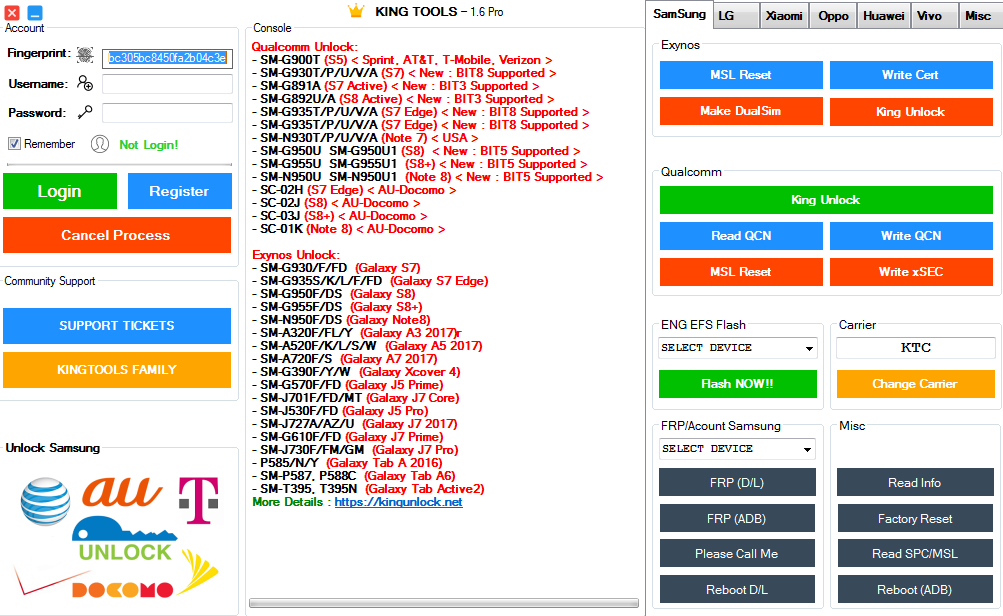Open the kingunlock.net link
Viewport: 1003px width, 616px height.
pyautogui.click(x=399, y=502)
